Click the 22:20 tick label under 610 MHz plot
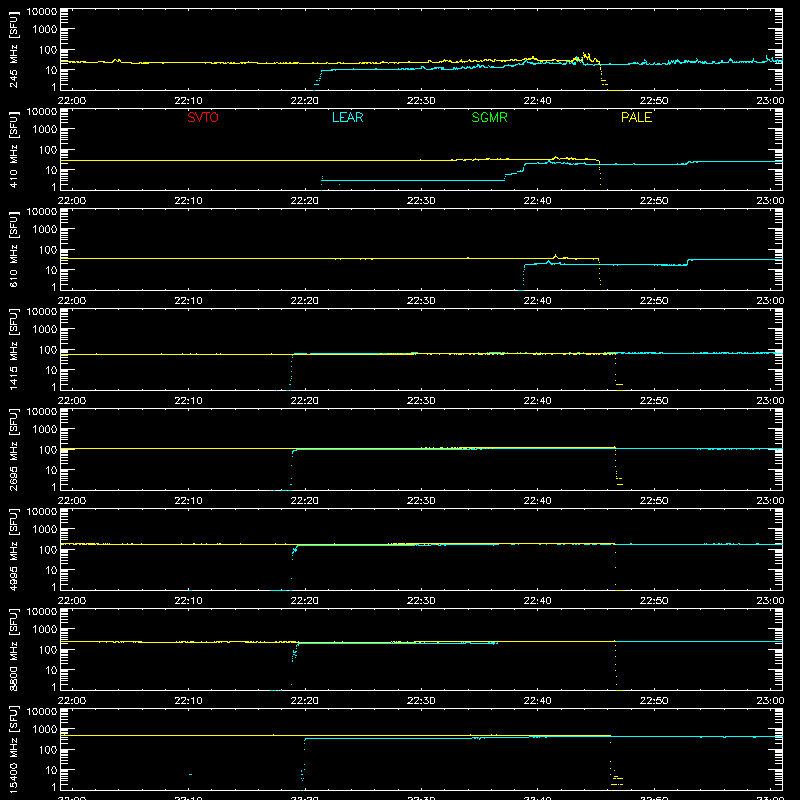800x800 pixels. 305,301
